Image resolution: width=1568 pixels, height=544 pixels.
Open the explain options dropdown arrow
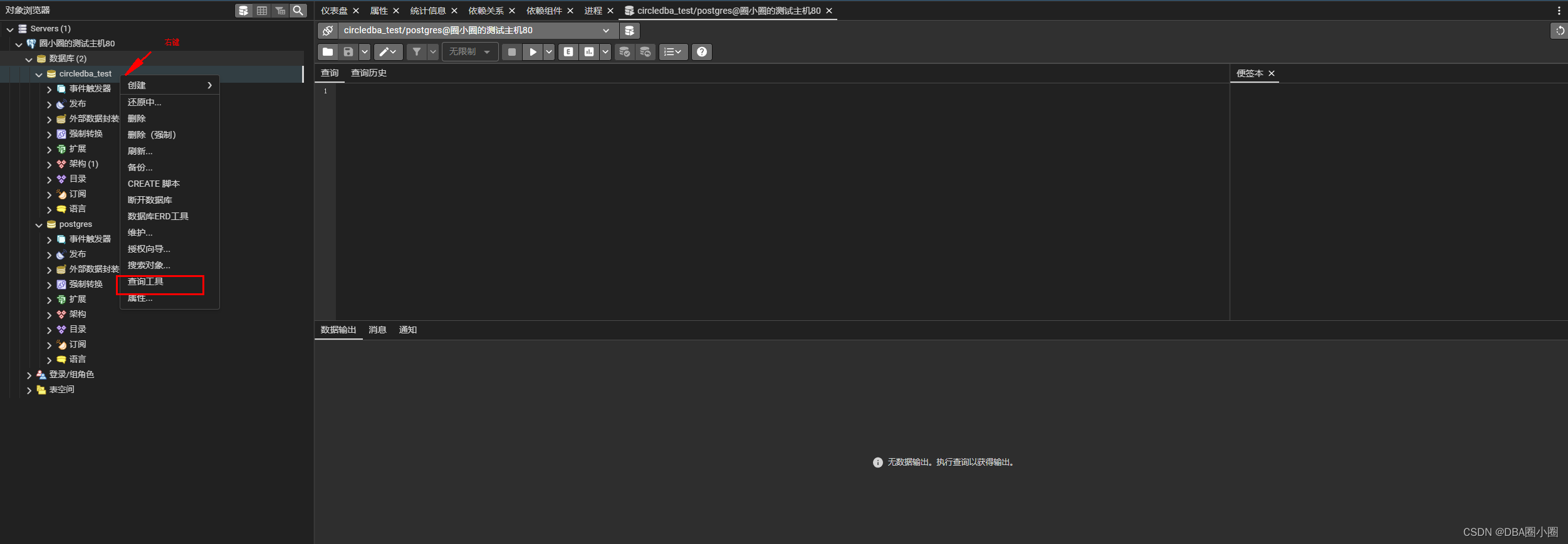[605, 52]
